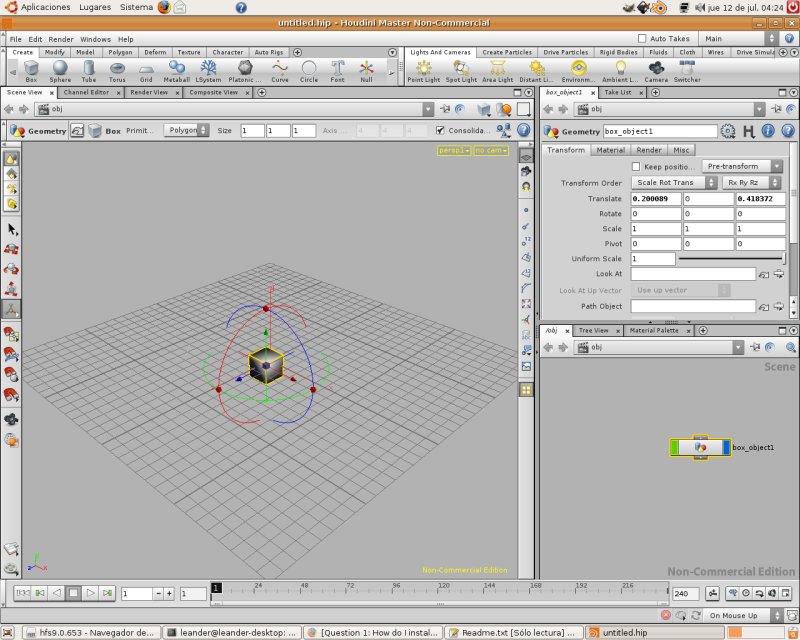Switch to the Material tab
800x640 pixels.
pyautogui.click(x=610, y=150)
